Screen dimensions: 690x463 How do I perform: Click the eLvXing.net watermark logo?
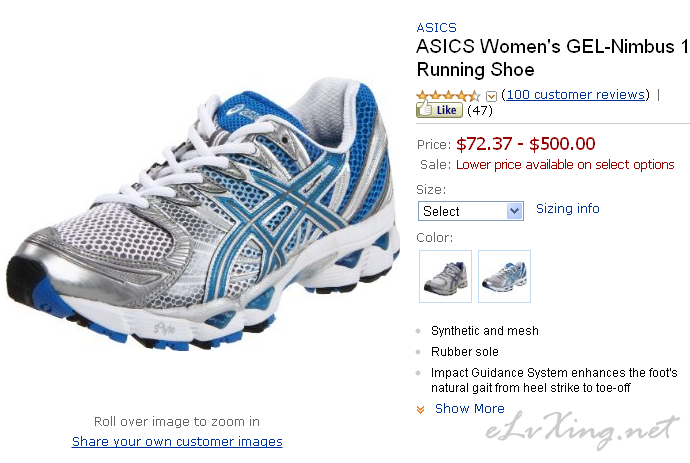pyautogui.click(x=582, y=430)
